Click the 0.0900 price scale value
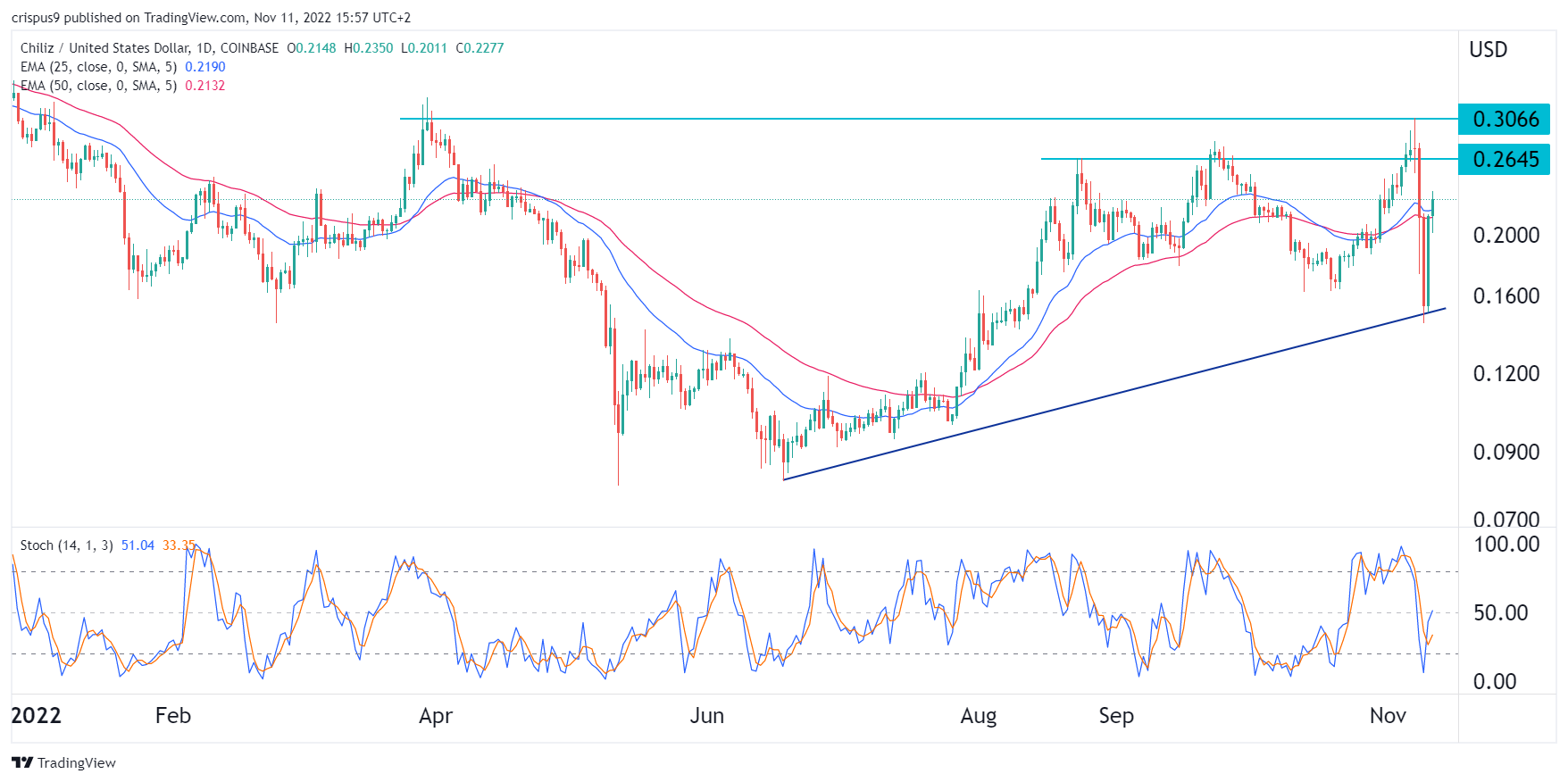1568x782 pixels. [1506, 453]
